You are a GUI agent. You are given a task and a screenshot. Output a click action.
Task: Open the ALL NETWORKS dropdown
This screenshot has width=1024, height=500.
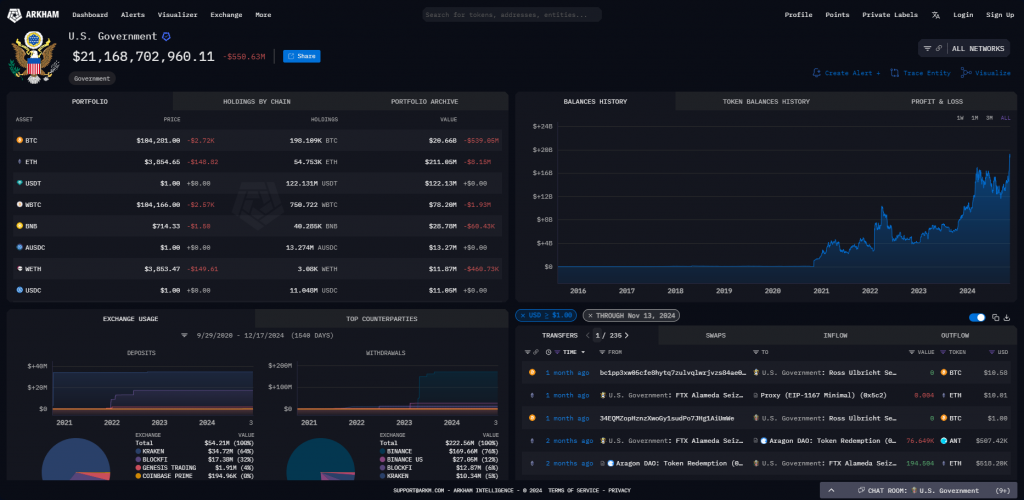(963, 48)
